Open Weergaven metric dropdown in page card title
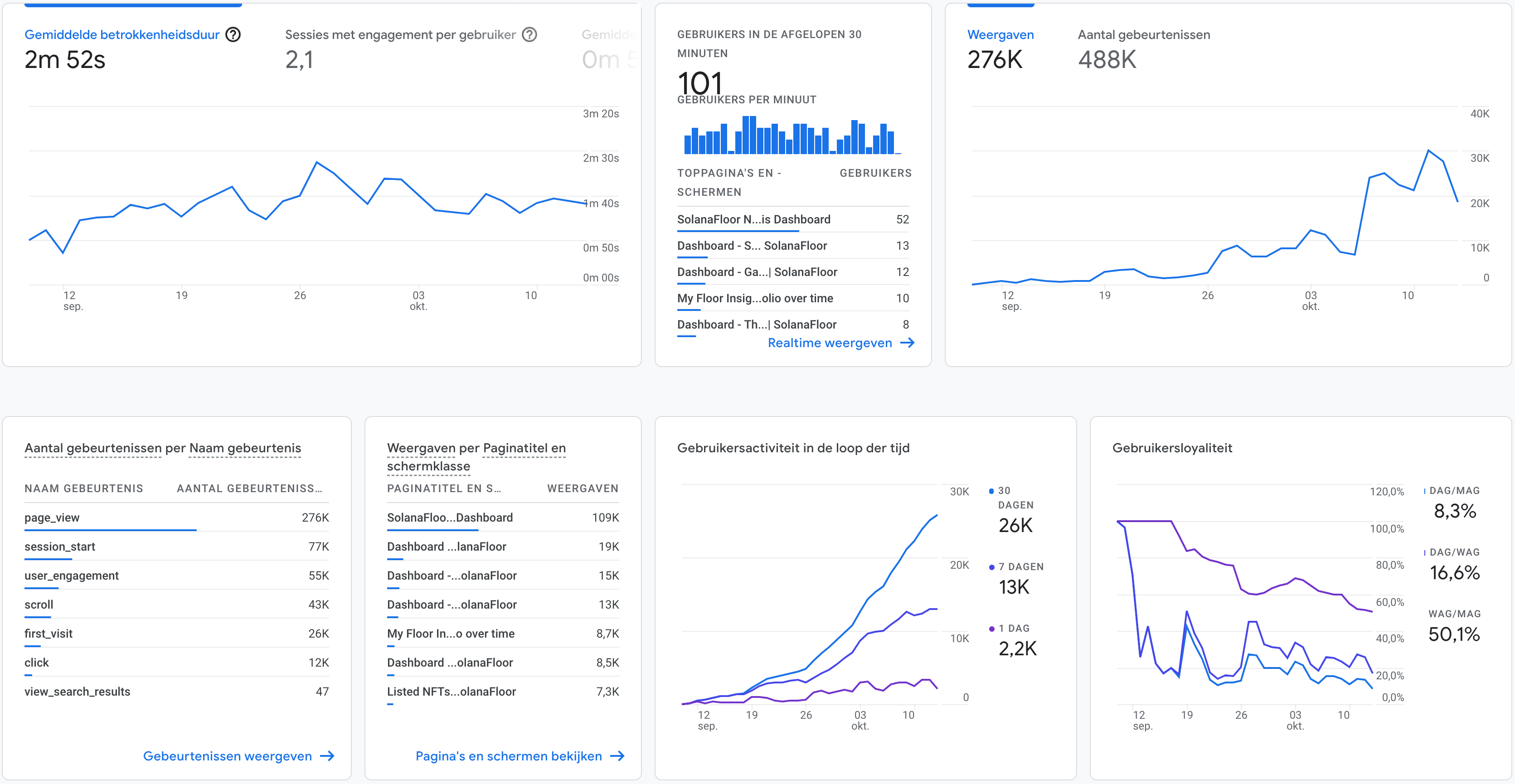Viewport: 1515px width, 784px height. 421,448
